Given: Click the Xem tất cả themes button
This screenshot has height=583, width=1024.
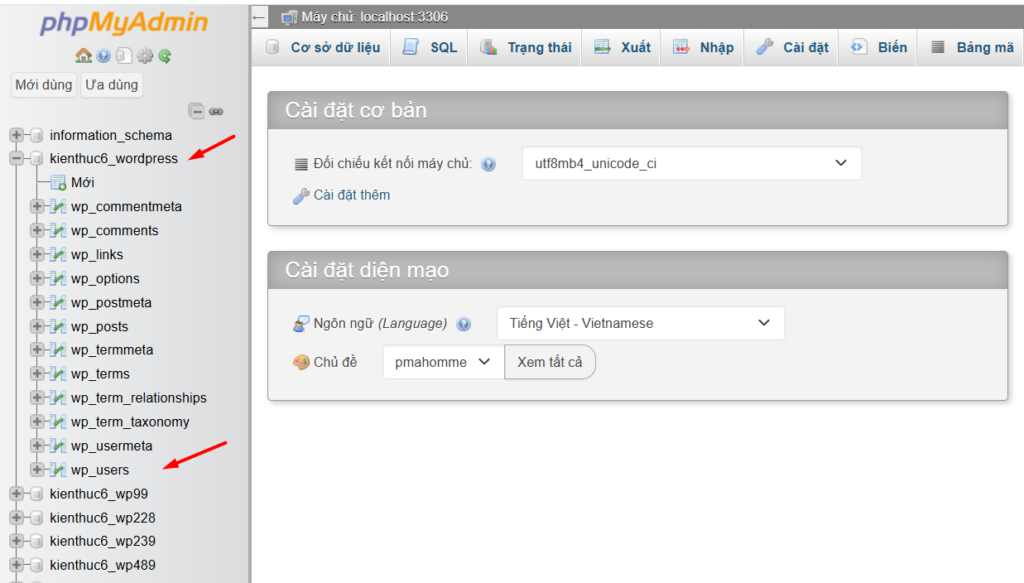Looking at the screenshot, I should 550,362.
